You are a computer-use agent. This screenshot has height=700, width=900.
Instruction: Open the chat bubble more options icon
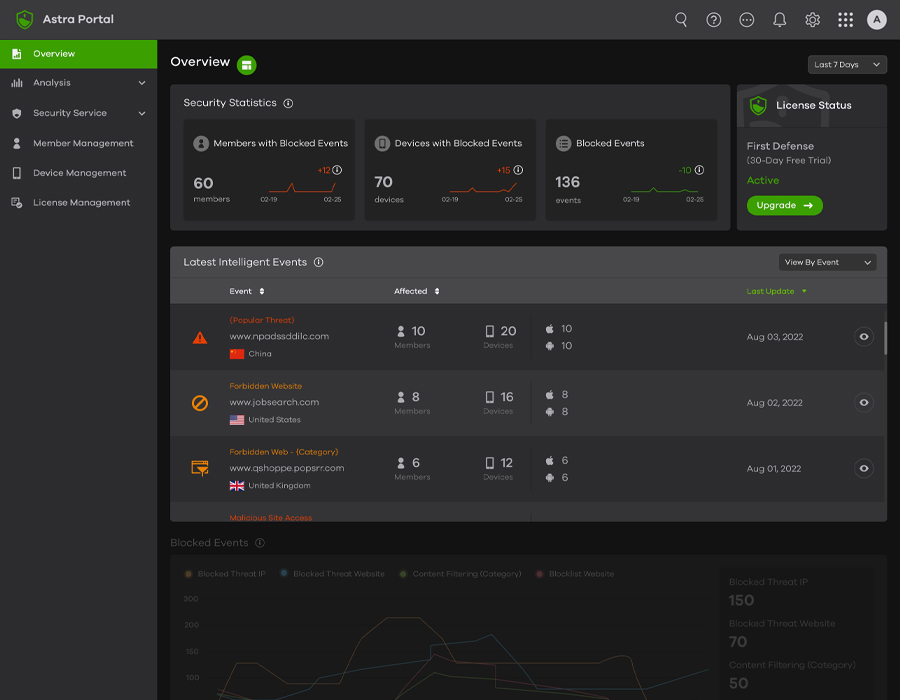pos(747,20)
